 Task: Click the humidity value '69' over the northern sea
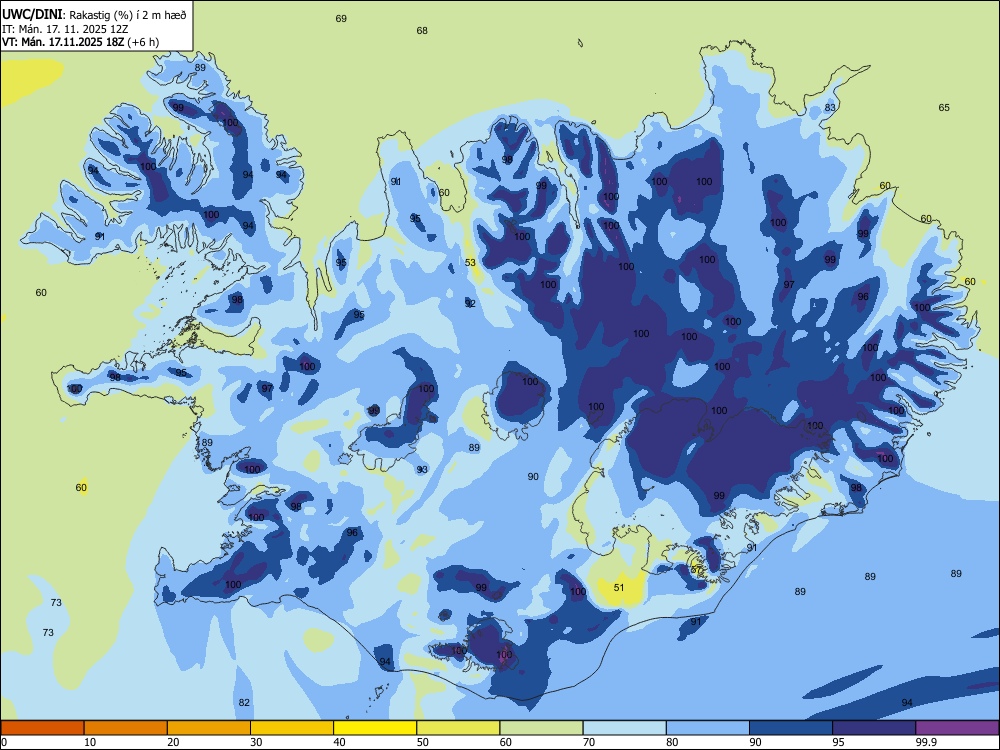tap(341, 18)
